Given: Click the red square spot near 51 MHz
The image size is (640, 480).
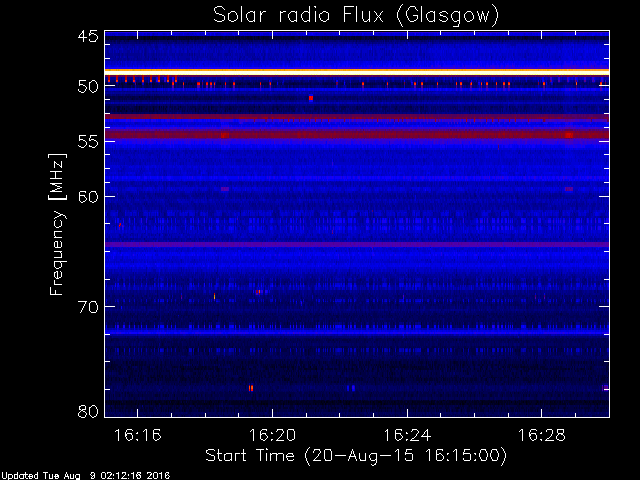Looking at the screenshot, I should point(311,98).
